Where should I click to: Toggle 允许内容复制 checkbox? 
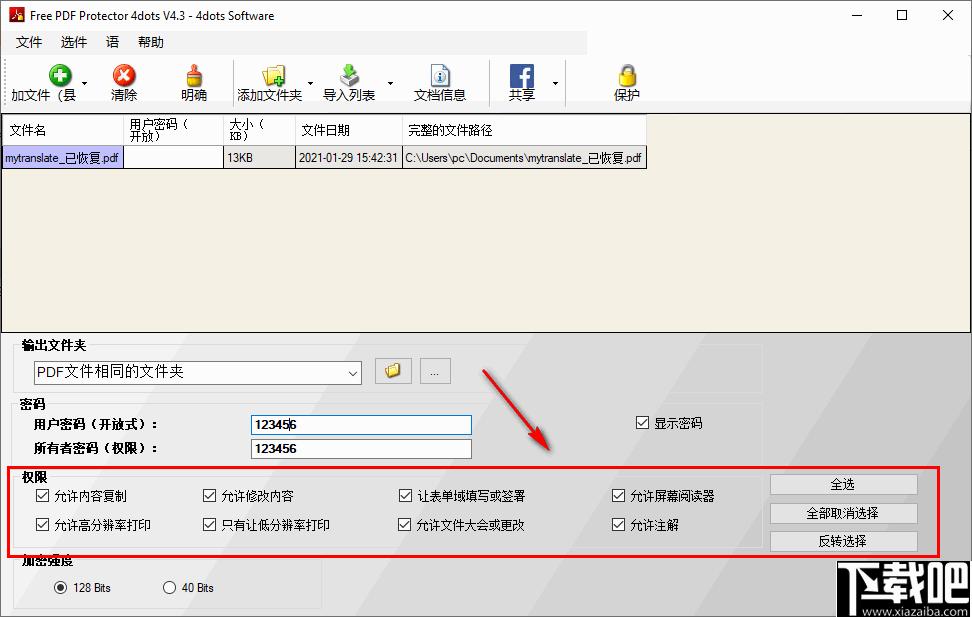click(x=42, y=495)
